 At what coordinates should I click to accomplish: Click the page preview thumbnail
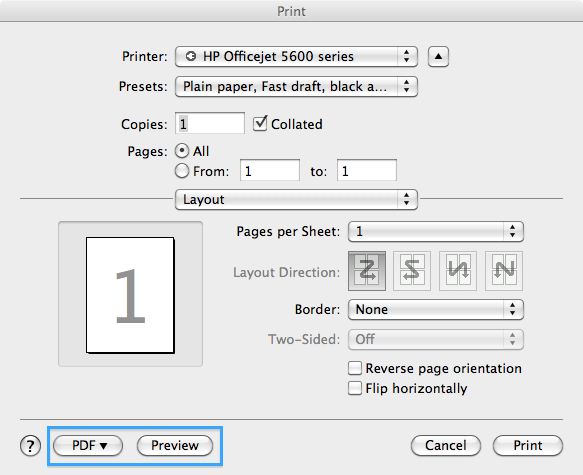point(130,295)
